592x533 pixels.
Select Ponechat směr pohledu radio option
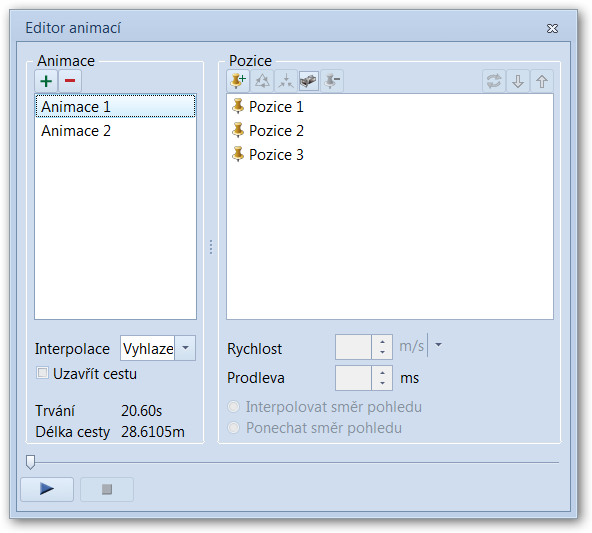[x=233, y=428]
